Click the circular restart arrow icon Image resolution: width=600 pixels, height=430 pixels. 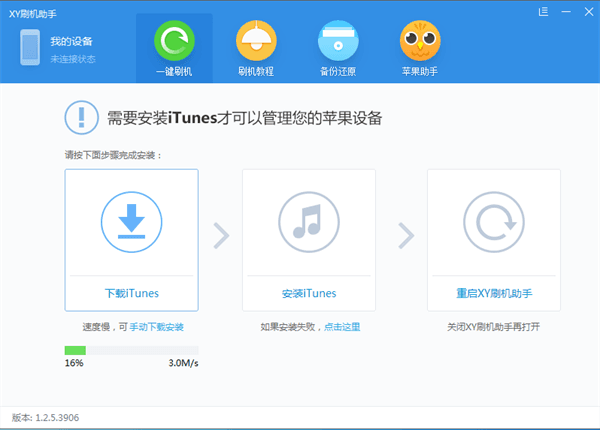tap(494, 222)
